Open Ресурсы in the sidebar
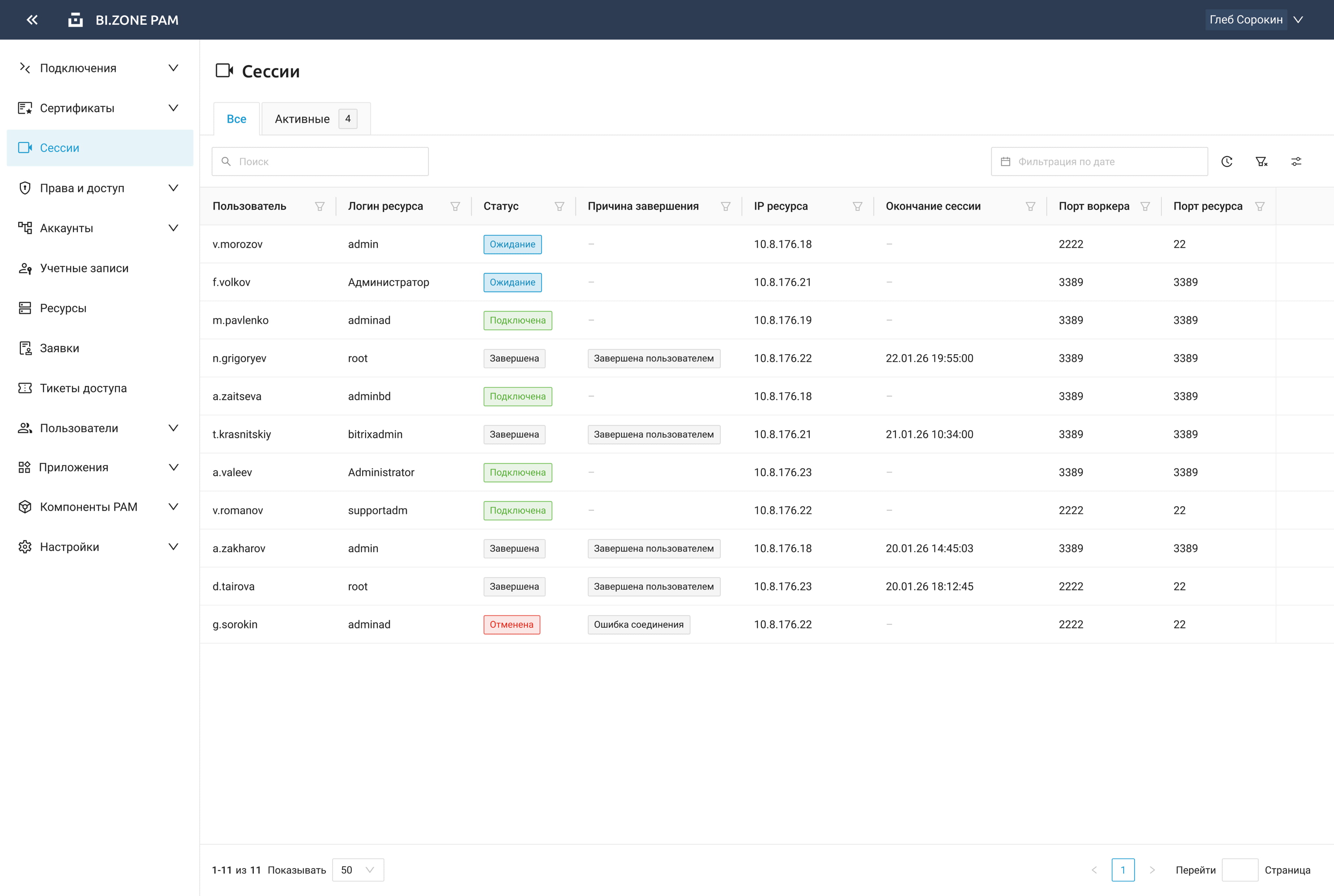Image resolution: width=1334 pixels, height=896 pixels. point(63,308)
